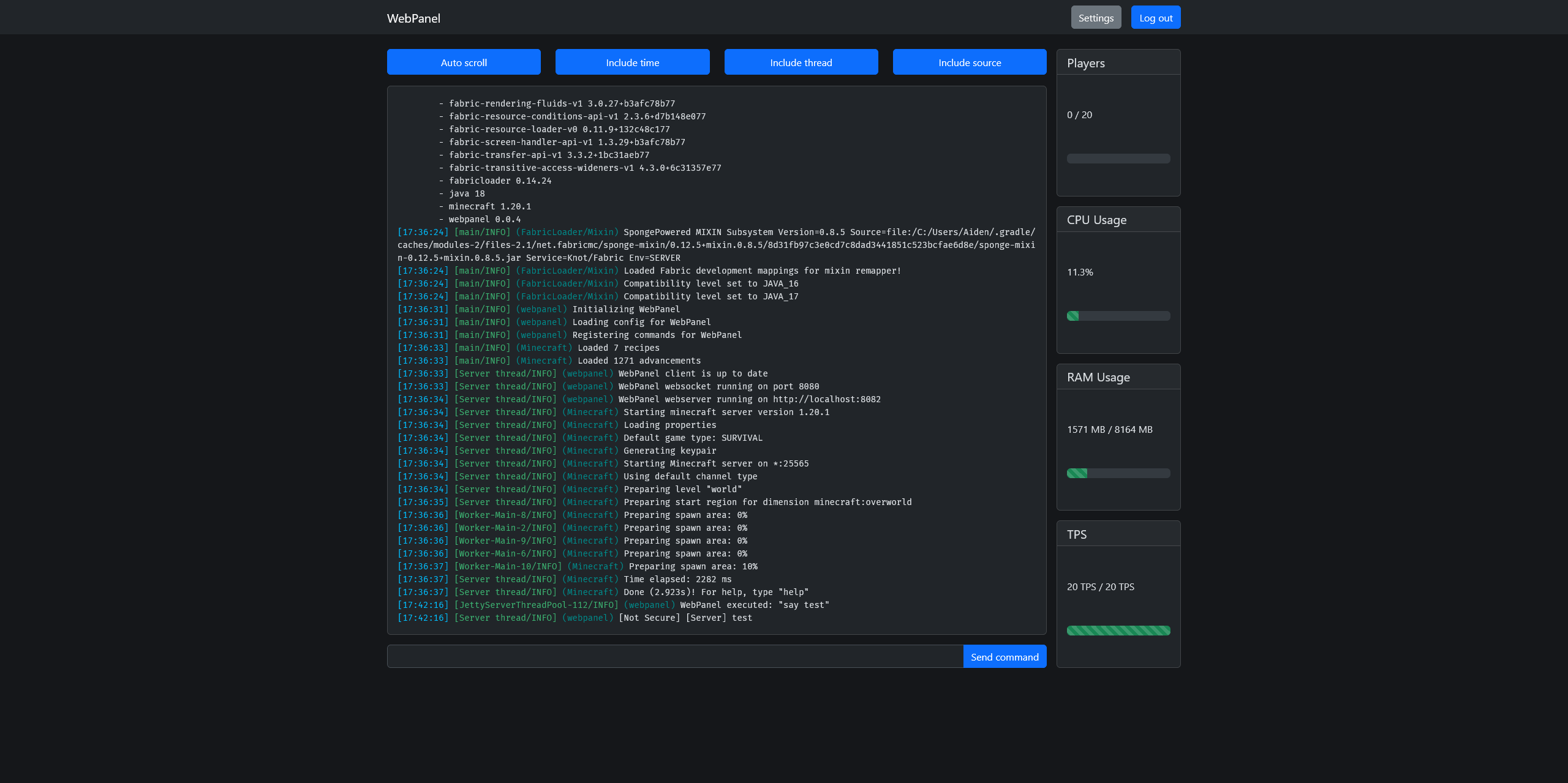Click the RAM Usage panel header
This screenshot has height=783, width=1568.
pos(1098,377)
